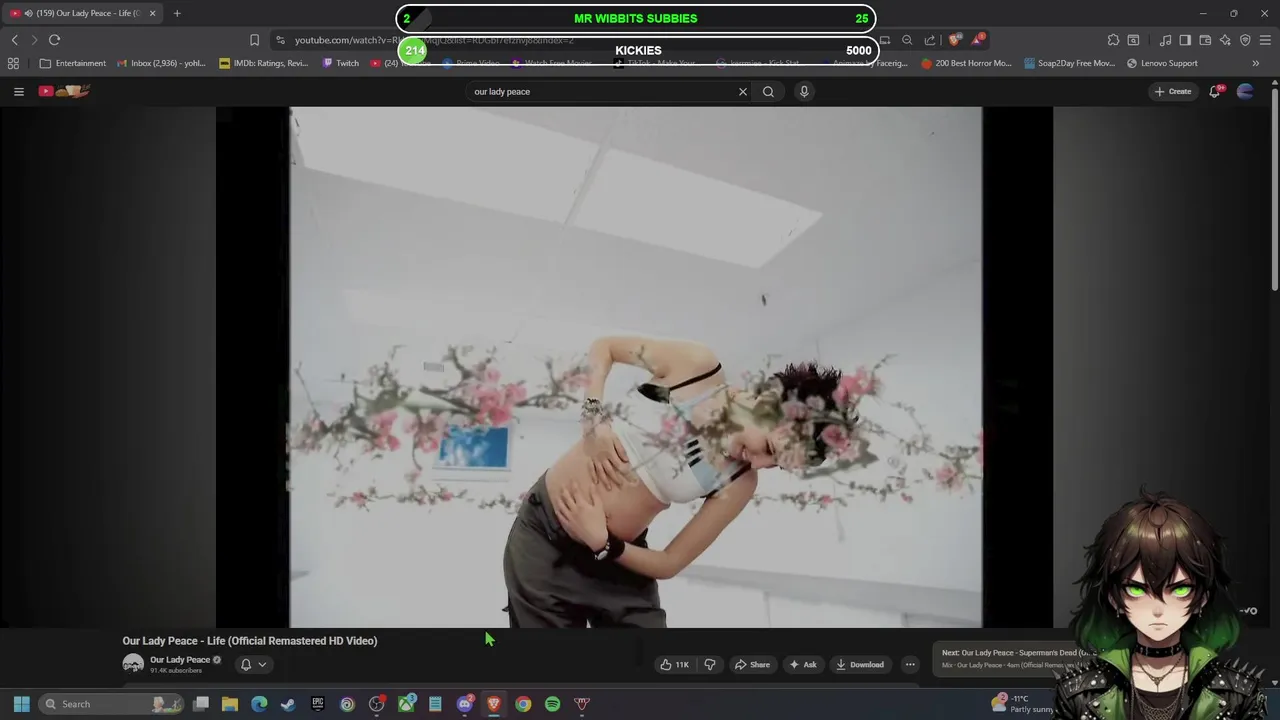This screenshot has height=720, width=1280.
Task: Open YouTube notifications bell
Action: (1215, 91)
